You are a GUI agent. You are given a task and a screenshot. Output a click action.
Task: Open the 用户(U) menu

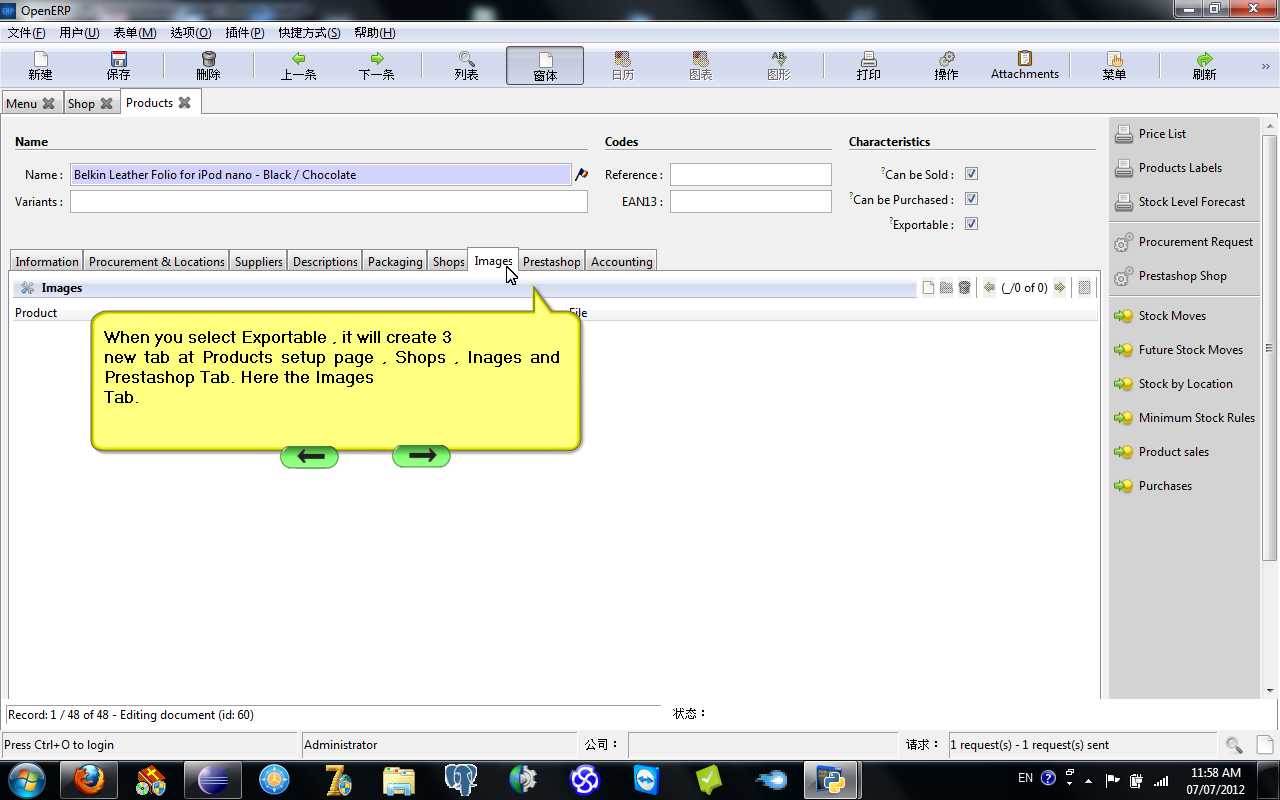[x=79, y=33]
